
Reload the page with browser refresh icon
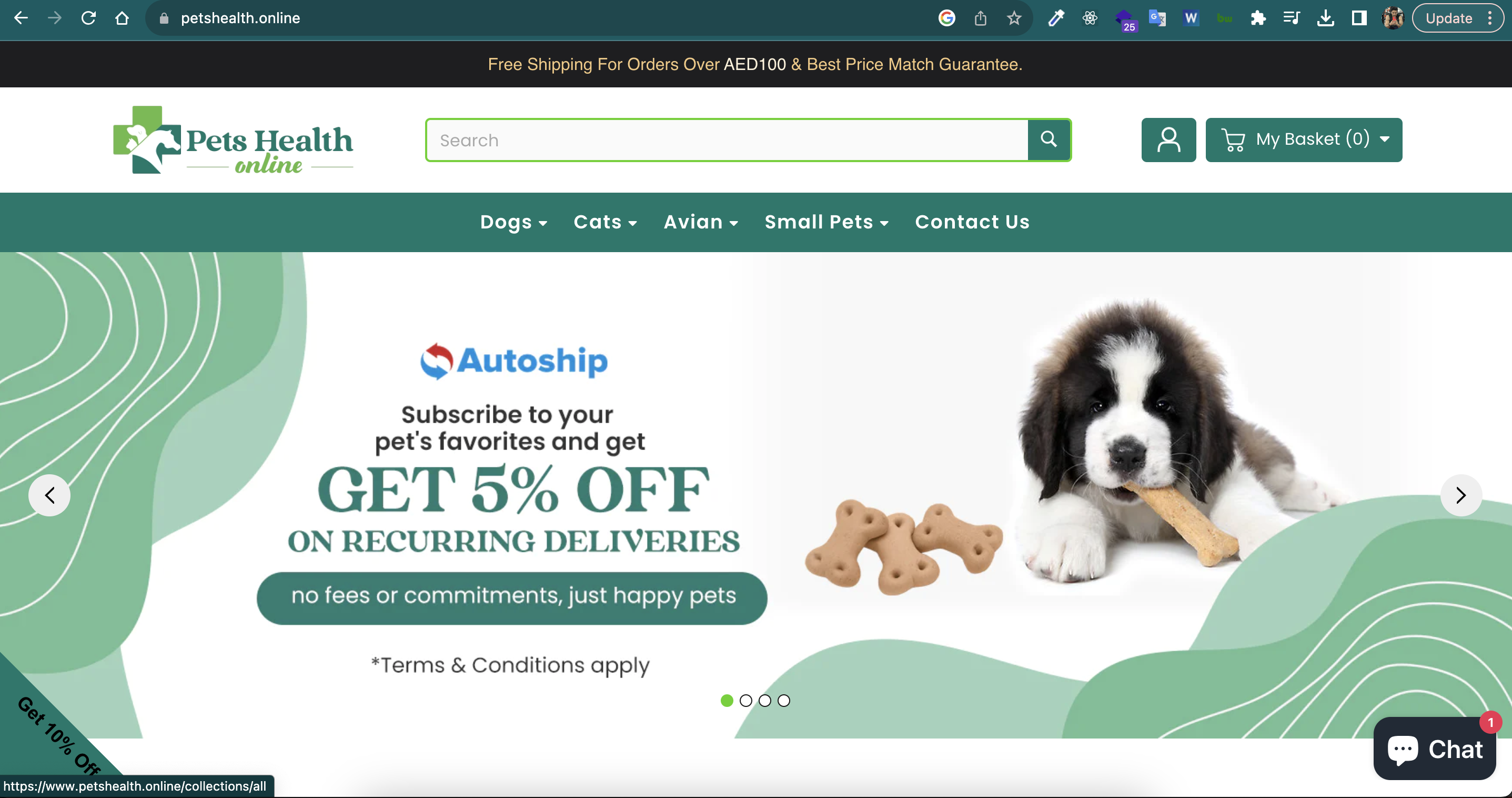pos(88,18)
